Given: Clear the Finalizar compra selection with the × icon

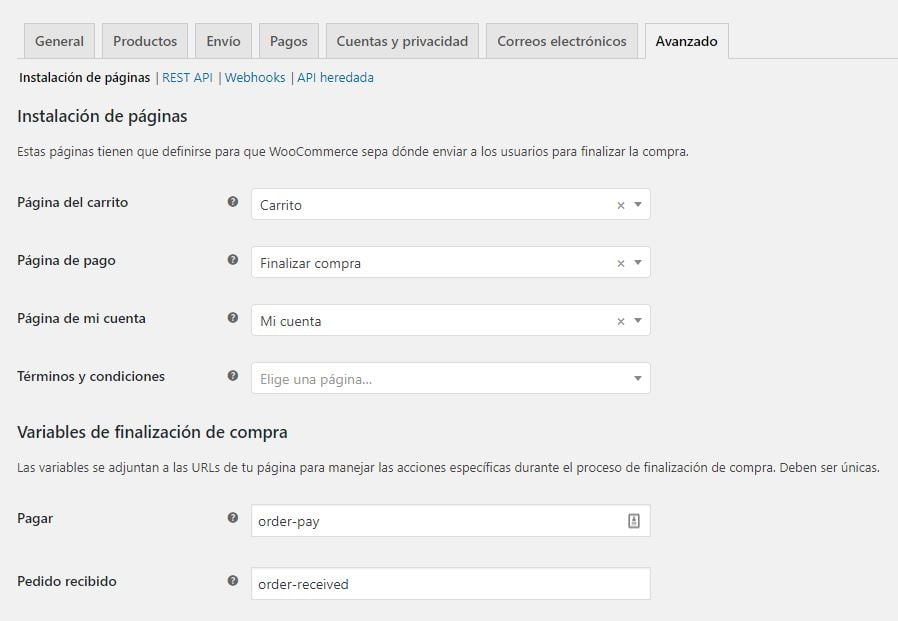Looking at the screenshot, I should (x=619, y=262).
